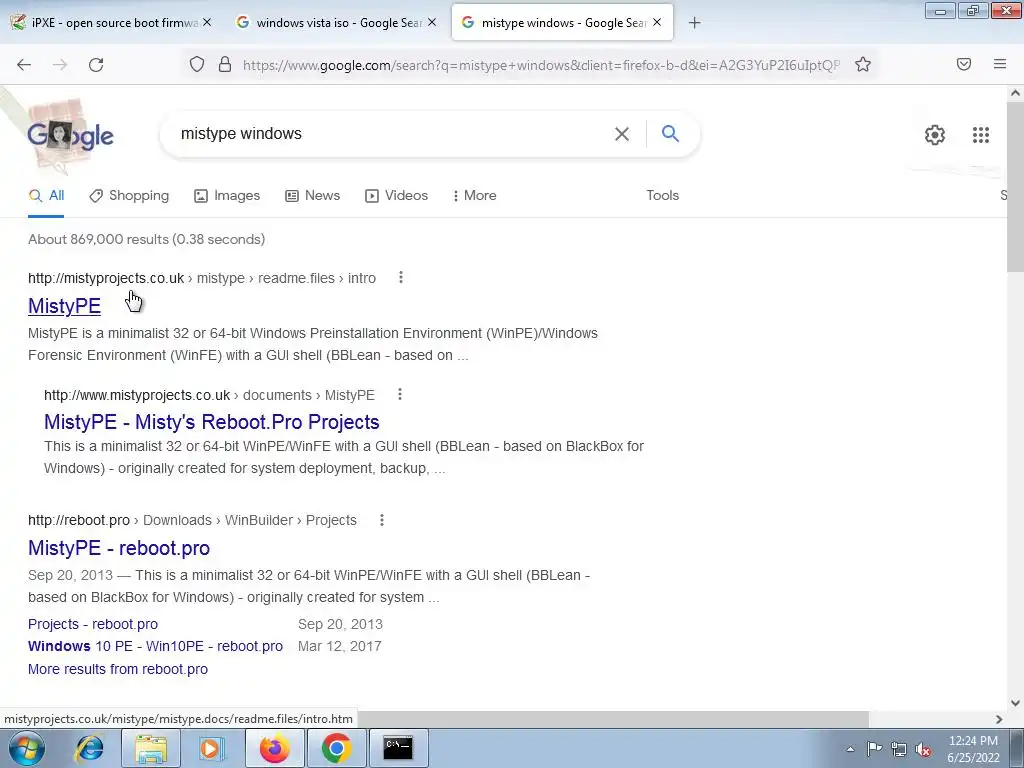Focus the Firefox address bar URL
This screenshot has height=768, width=1024.
click(541, 65)
